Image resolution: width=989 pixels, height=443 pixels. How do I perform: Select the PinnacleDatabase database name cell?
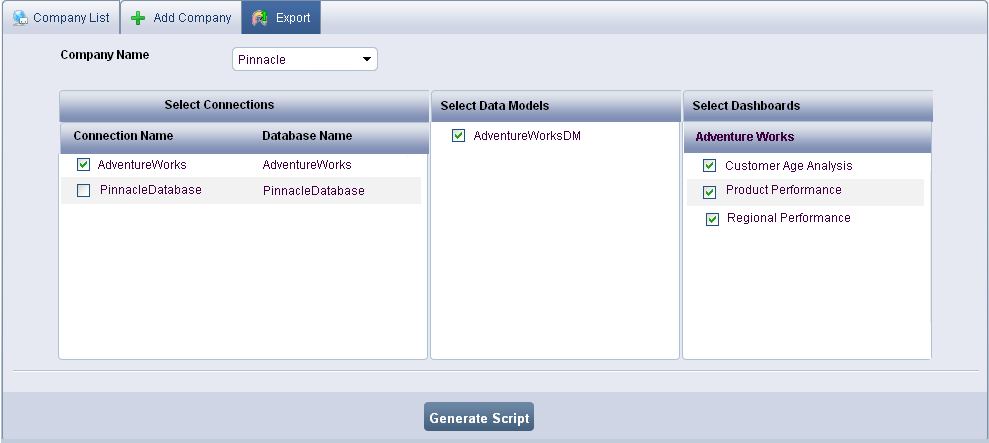click(313, 191)
